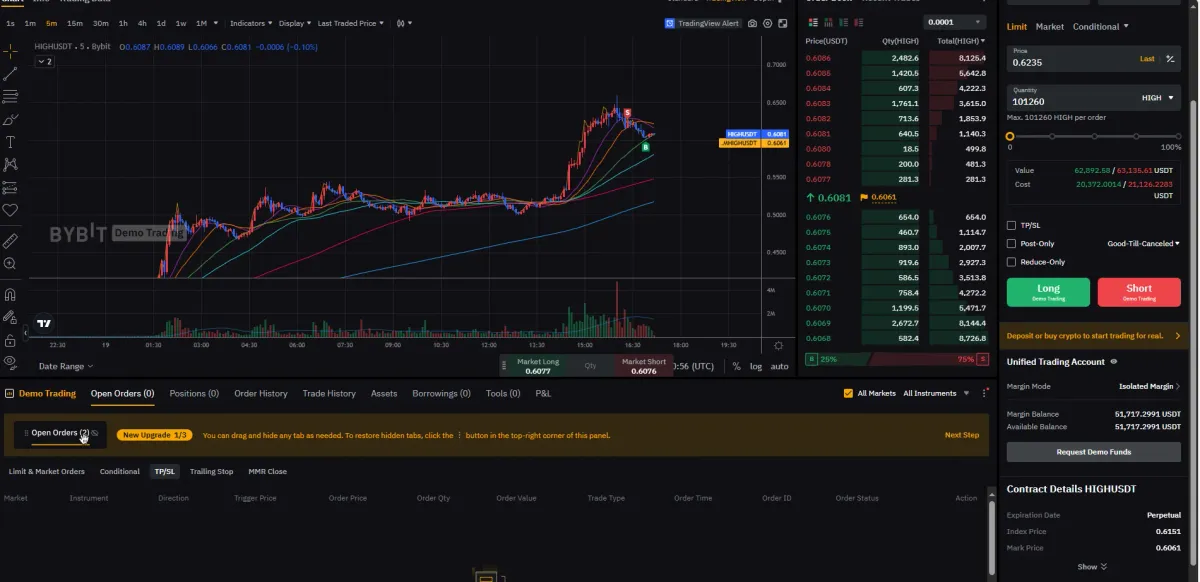Expand the indicator legend showing 2
The height and width of the screenshot is (582, 1200).
tap(44, 61)
